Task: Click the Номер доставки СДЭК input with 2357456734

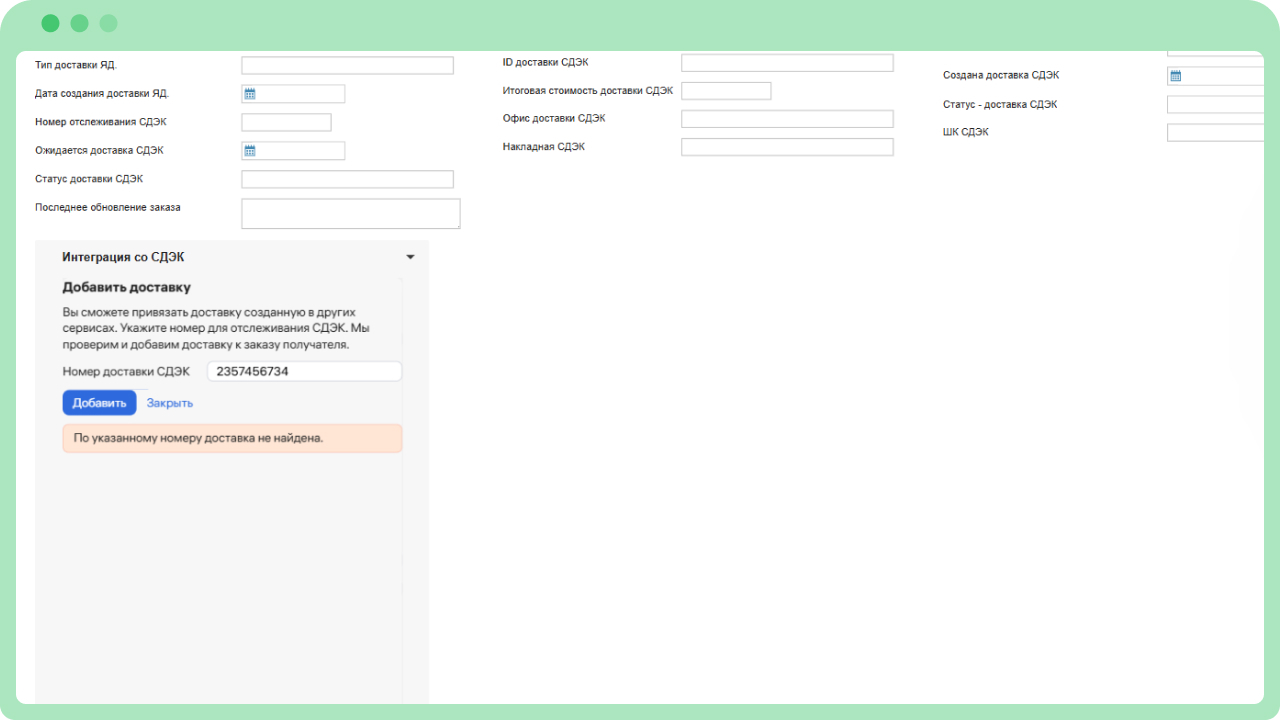Action: [x=305, y=372]
